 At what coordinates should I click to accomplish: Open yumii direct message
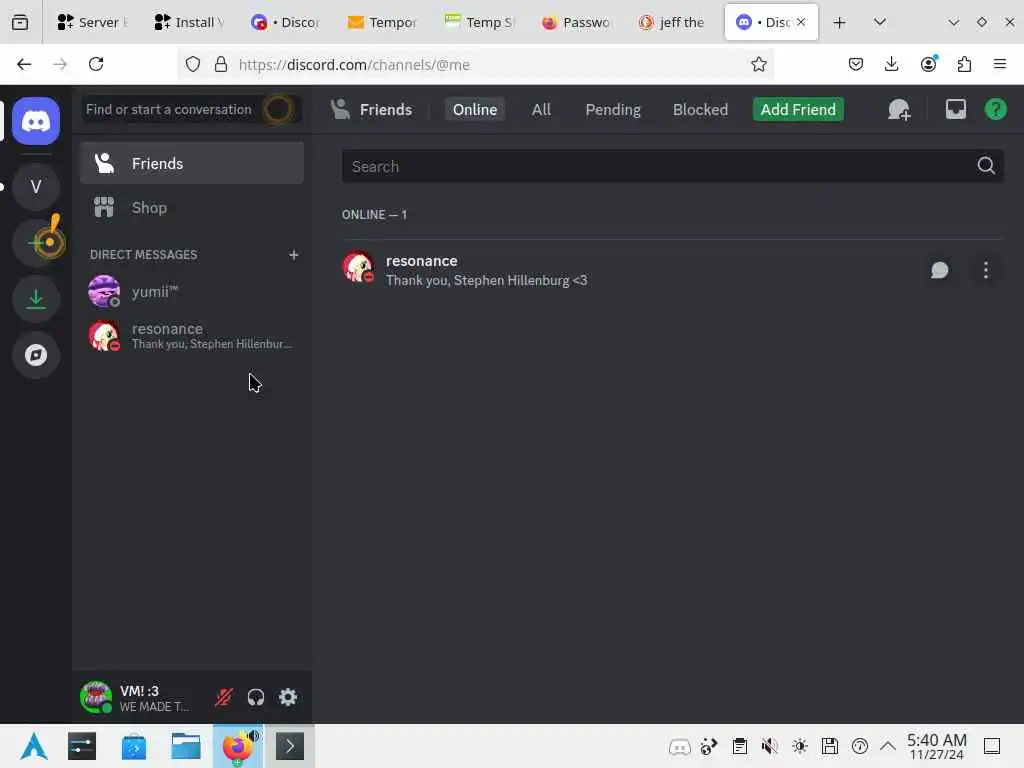[192, 291]
